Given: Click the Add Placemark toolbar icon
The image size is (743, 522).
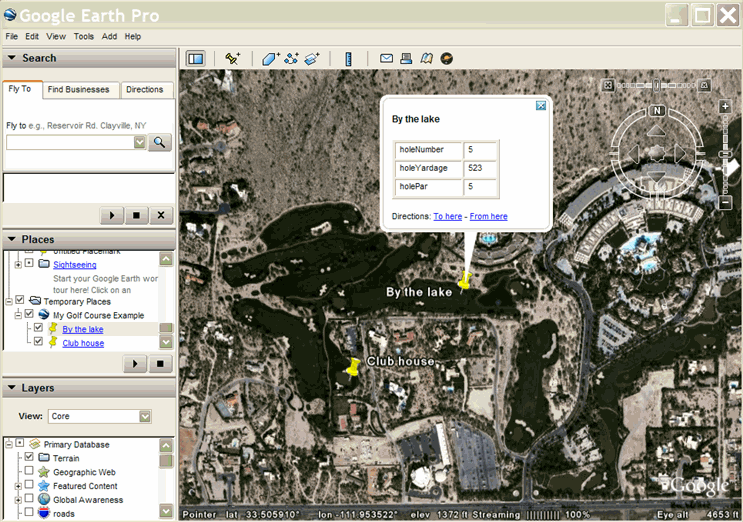Looking at the screenshot, I should coord(233,59).
